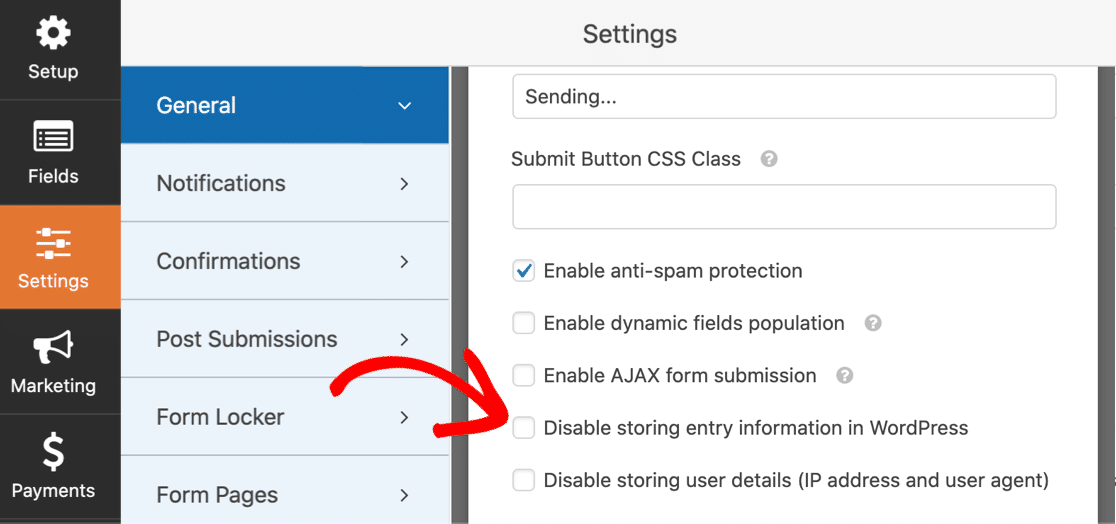Click the Submit Button CSS Class field
The width and height of the screenshot is (1116, 524).
[784, 207]
